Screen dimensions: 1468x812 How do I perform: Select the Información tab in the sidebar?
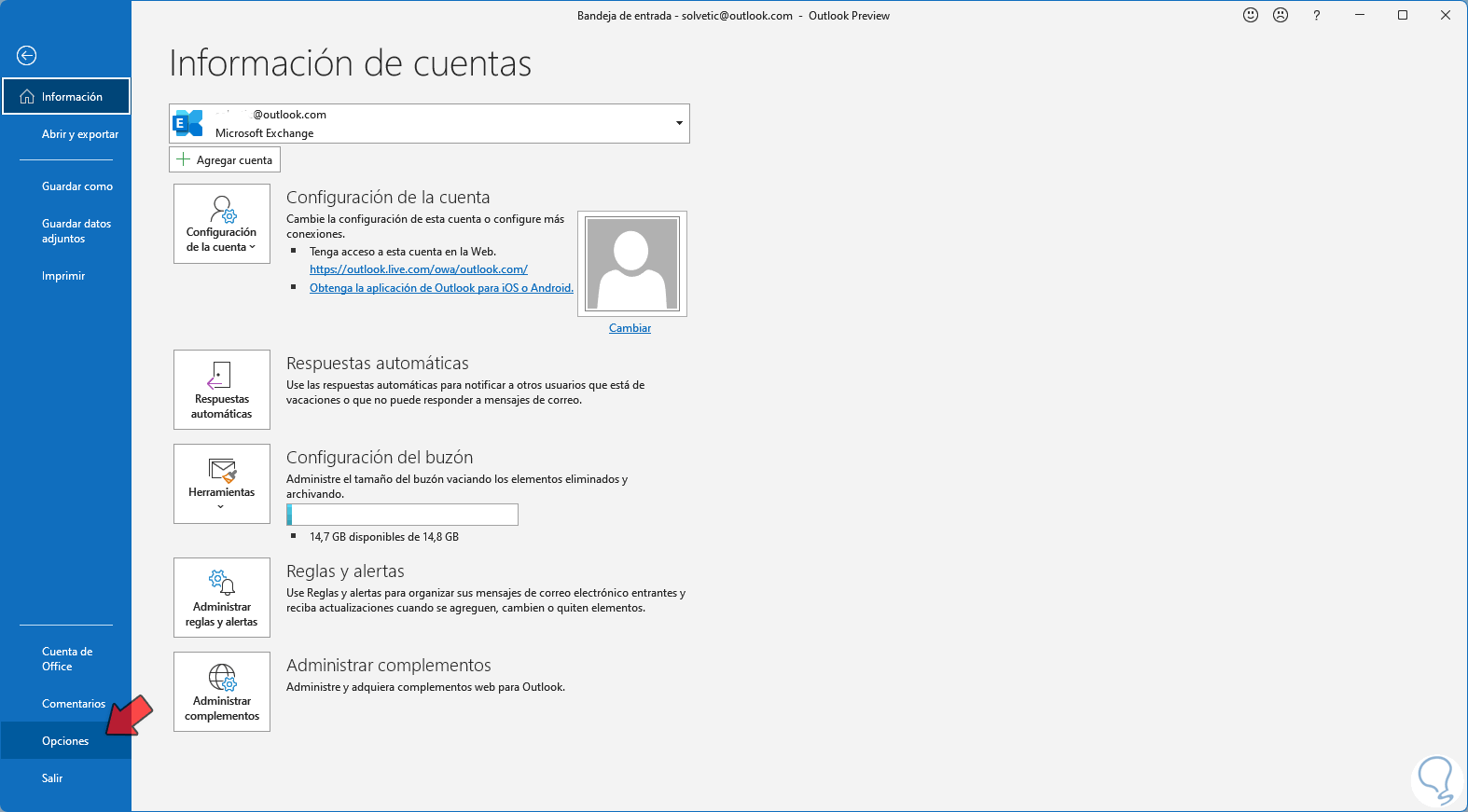66,96
